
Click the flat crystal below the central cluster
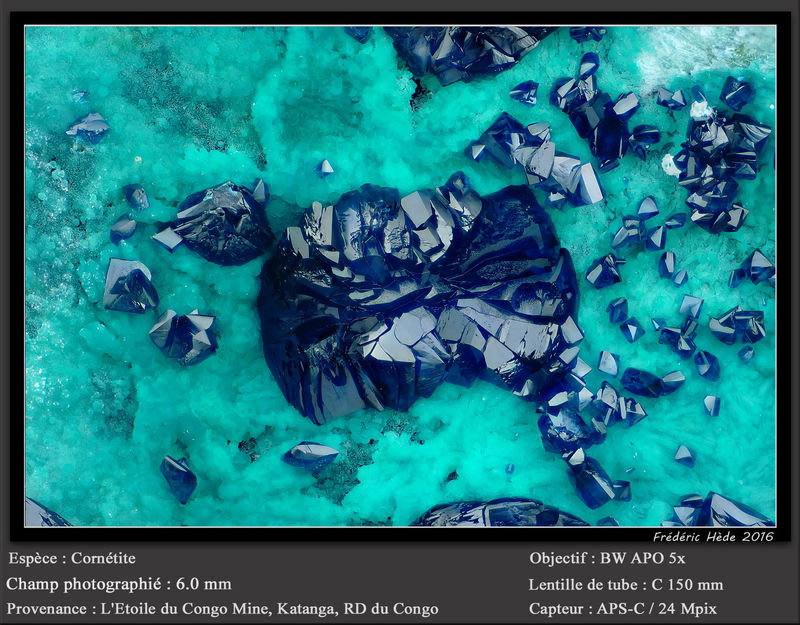pyautogui.click(x=310, y=456)
